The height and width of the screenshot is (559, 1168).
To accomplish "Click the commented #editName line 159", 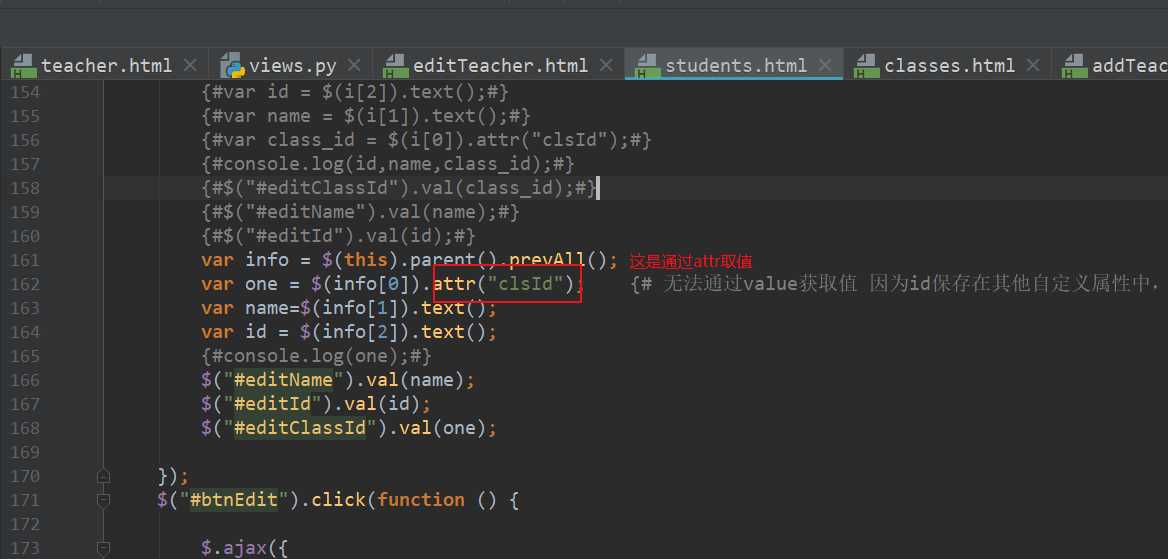I will click(x=360, y=212).
